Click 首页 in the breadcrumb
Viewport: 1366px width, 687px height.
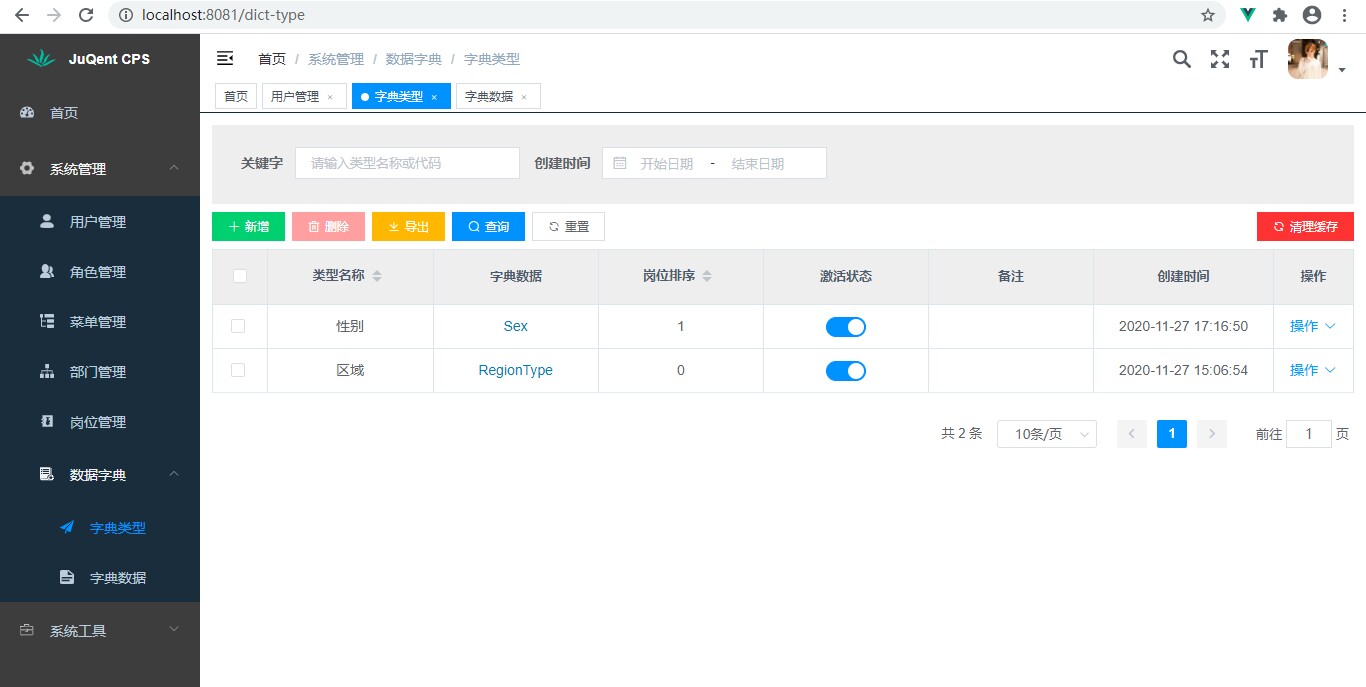click(272, 59)
